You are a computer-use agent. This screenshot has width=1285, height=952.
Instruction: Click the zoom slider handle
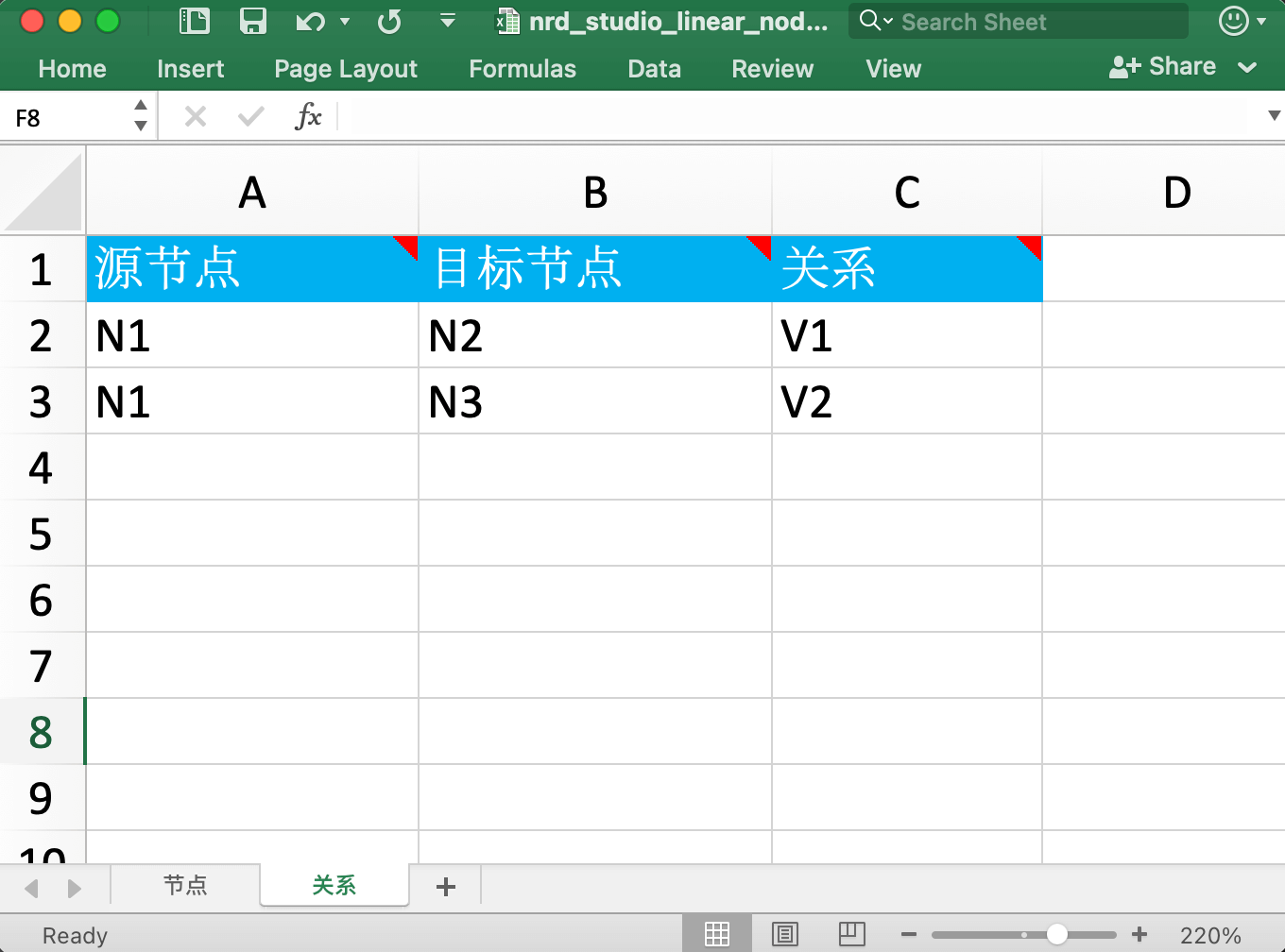point(1057,934)
